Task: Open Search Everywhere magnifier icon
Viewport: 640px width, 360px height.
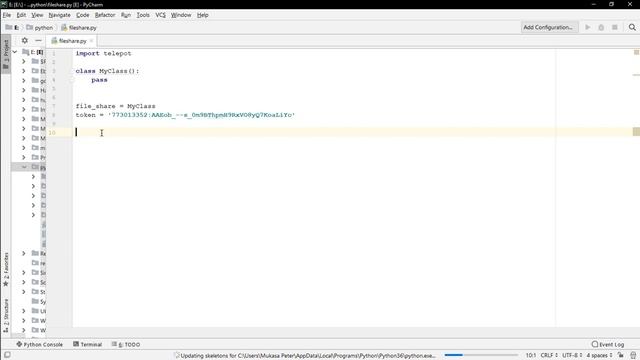Action: pyautogui.click(x=632, y=27)
